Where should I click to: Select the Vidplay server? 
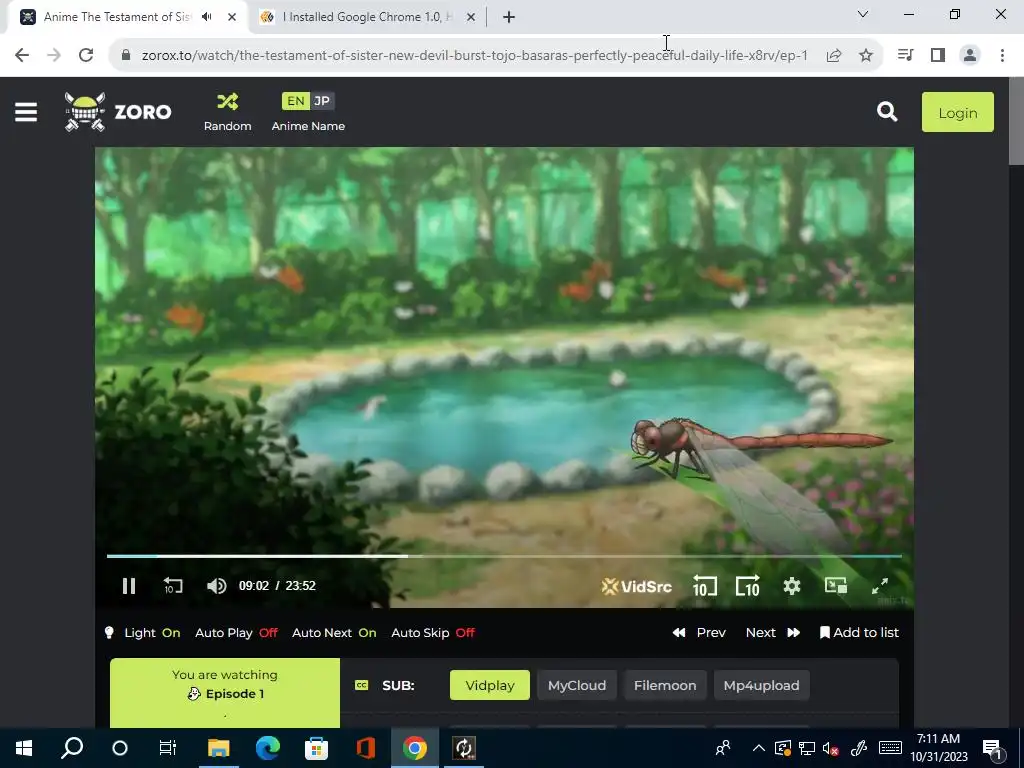(490, 685)
